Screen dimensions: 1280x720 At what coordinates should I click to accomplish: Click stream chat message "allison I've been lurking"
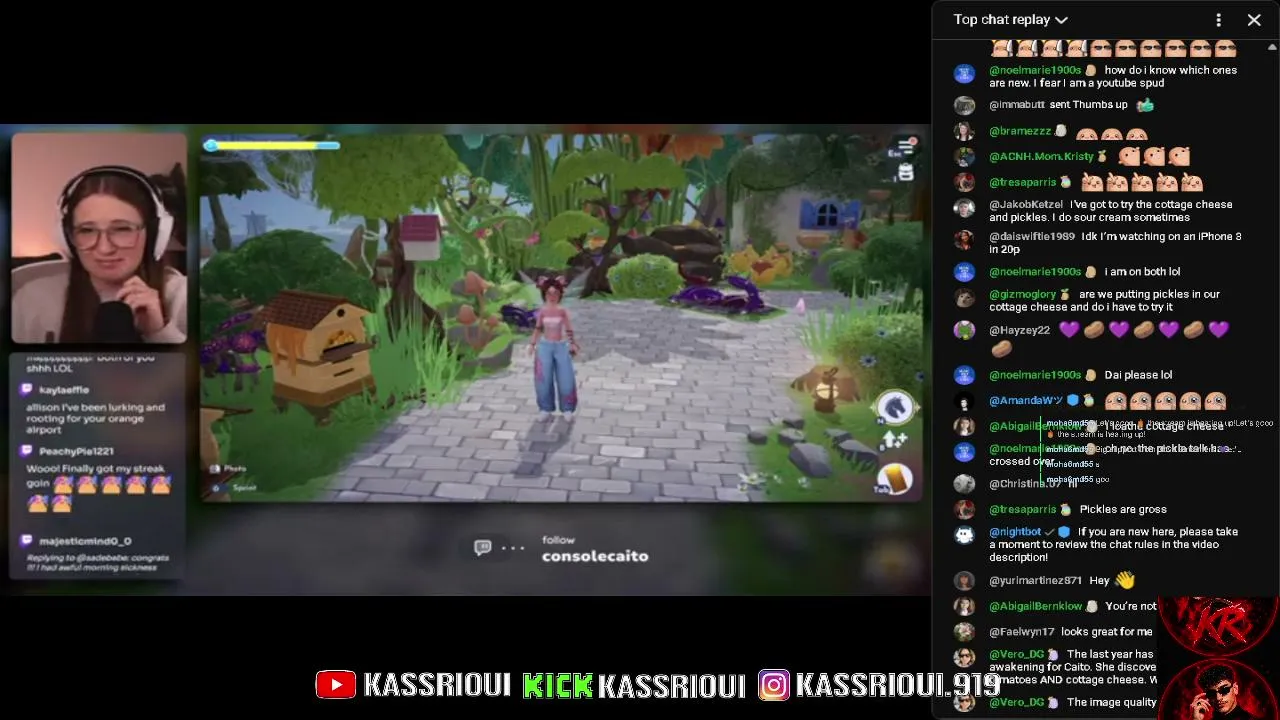click(96, 419)
